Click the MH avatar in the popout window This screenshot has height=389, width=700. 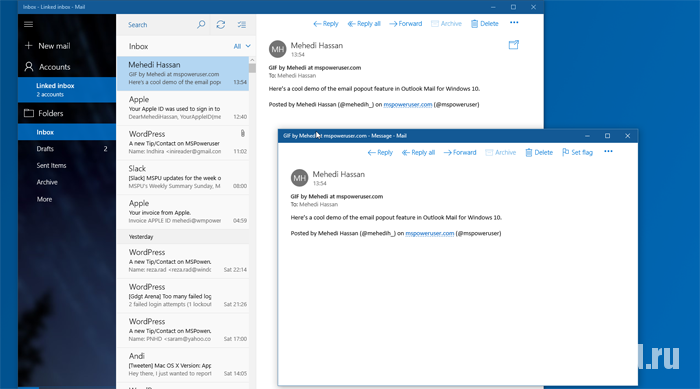tap(299, 178)
